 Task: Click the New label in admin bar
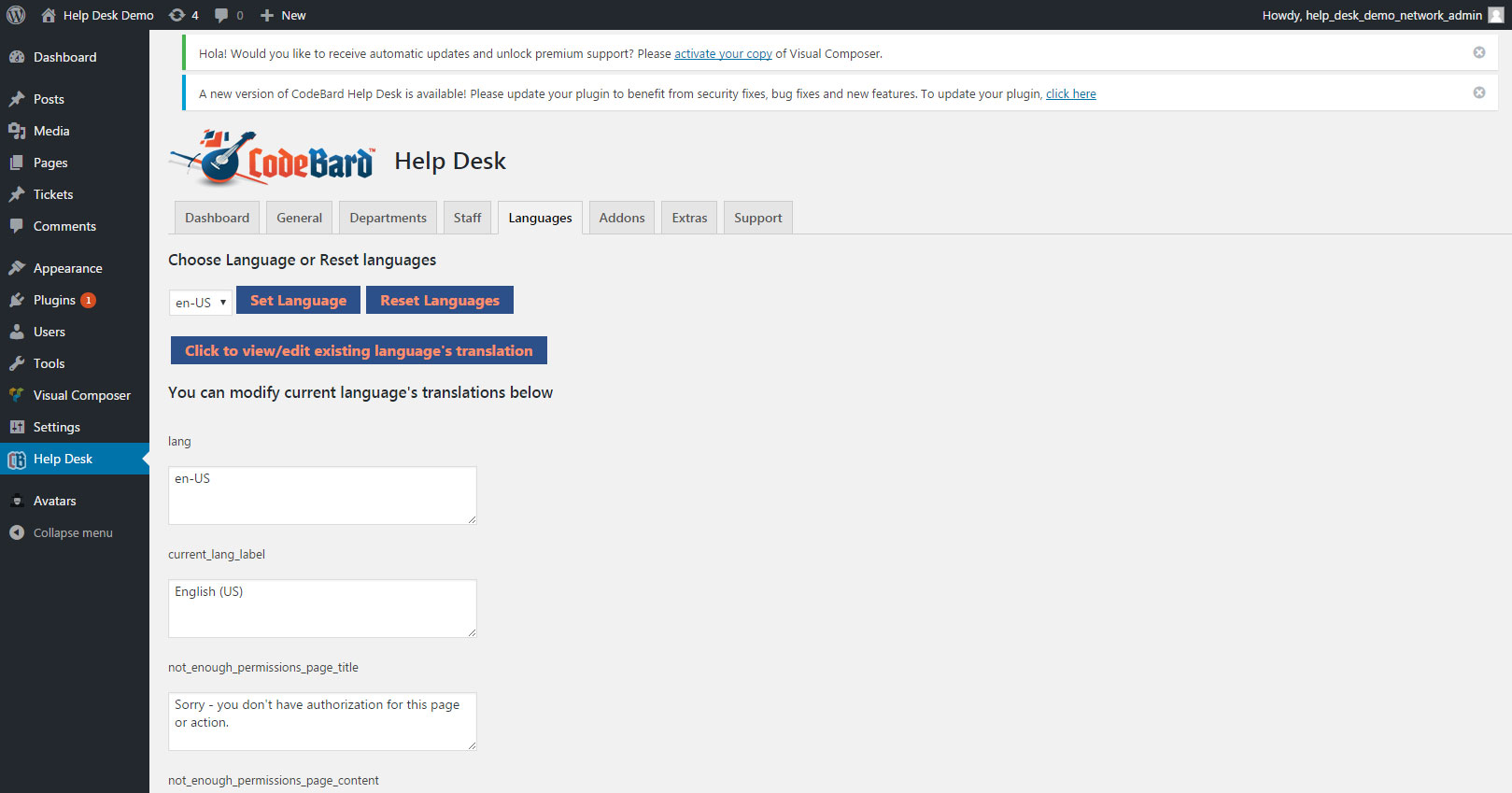(293, 15)
